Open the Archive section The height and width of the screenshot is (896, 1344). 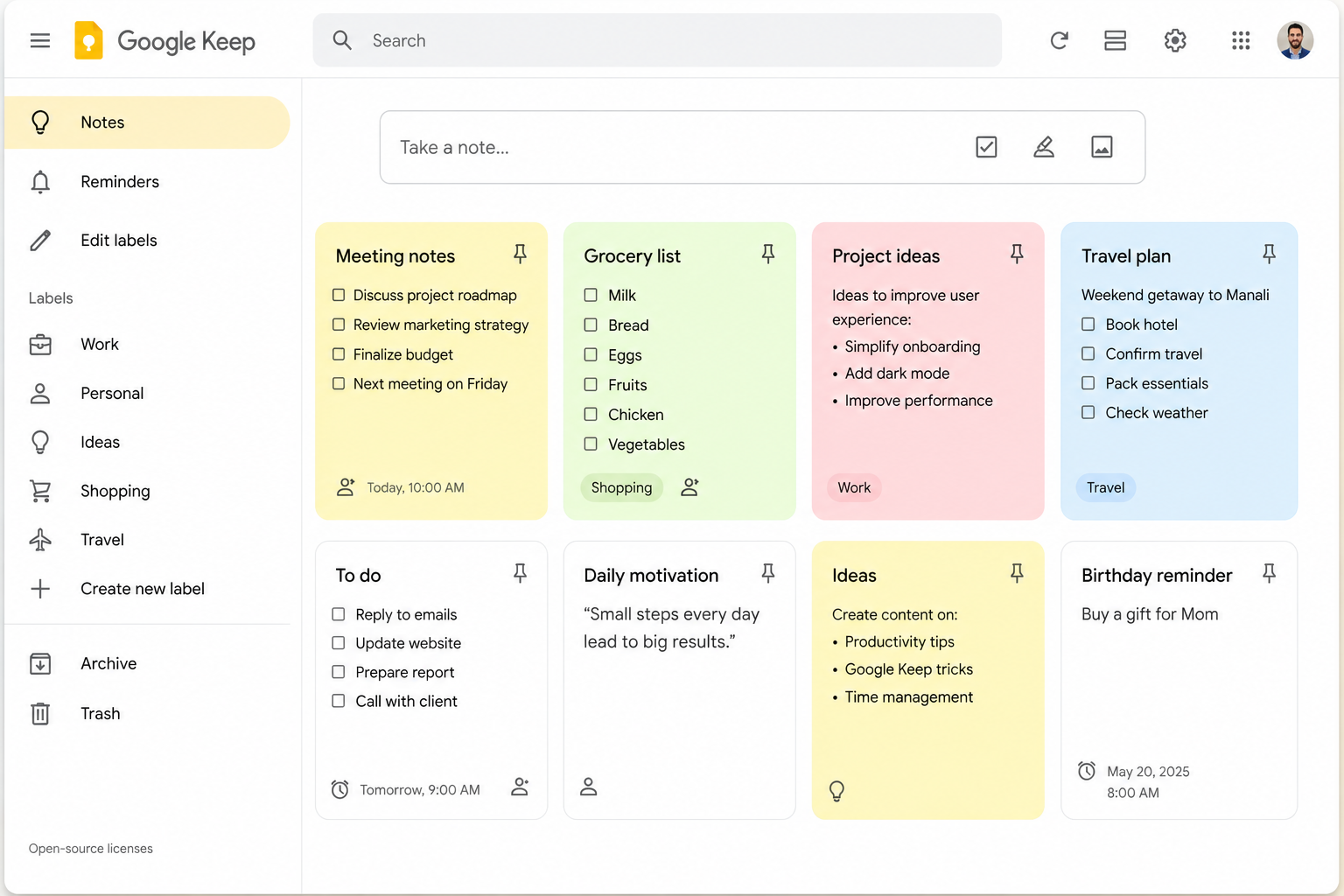(147, 663)
